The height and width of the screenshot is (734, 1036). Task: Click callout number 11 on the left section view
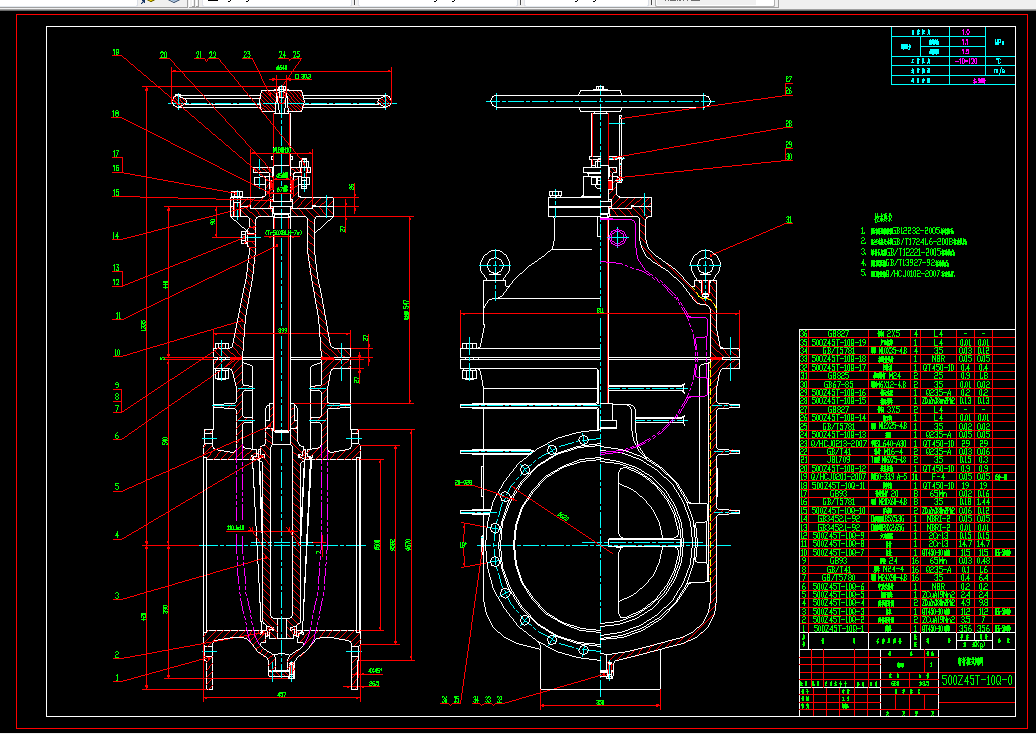click(118, 316)
